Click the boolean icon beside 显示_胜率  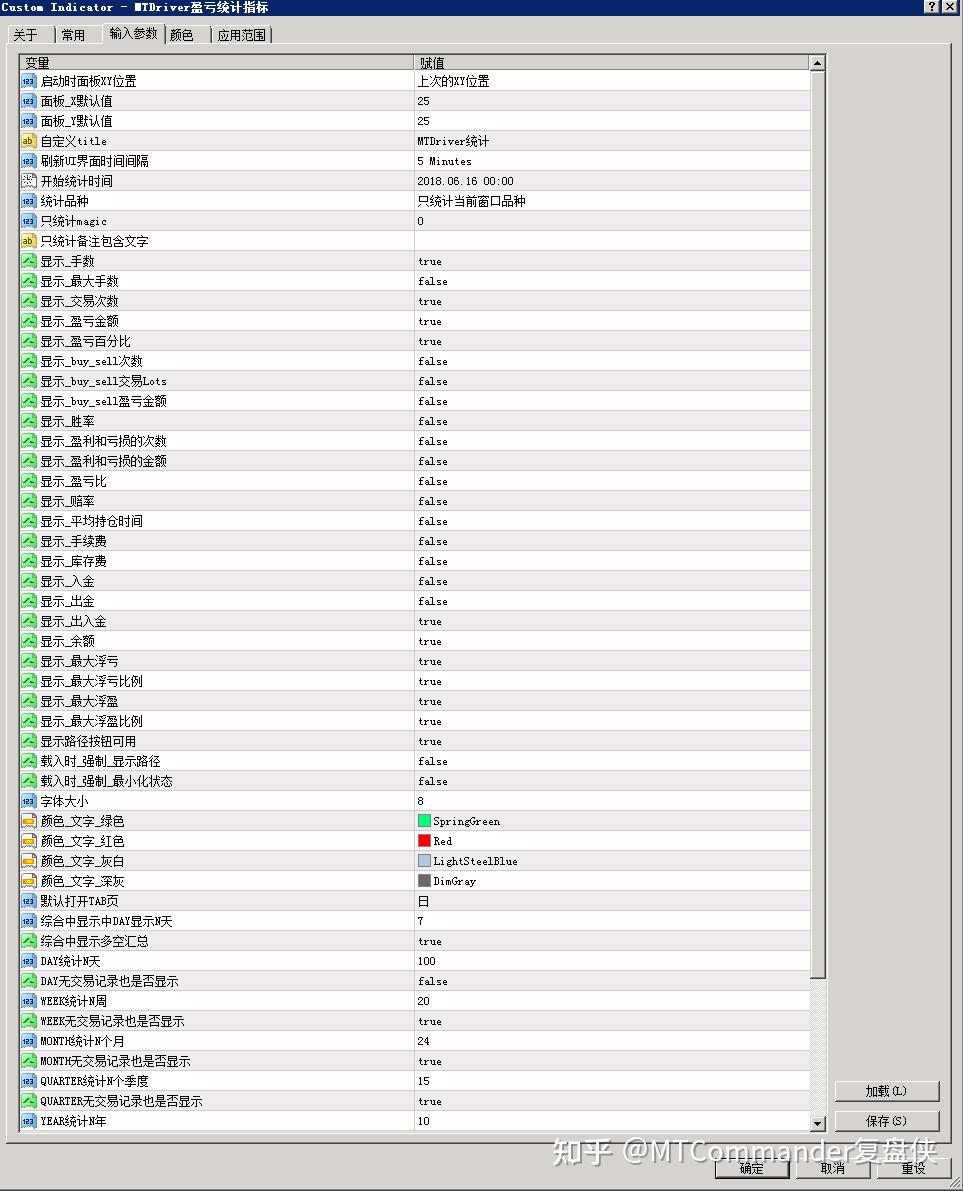click(x=27, y=421)
